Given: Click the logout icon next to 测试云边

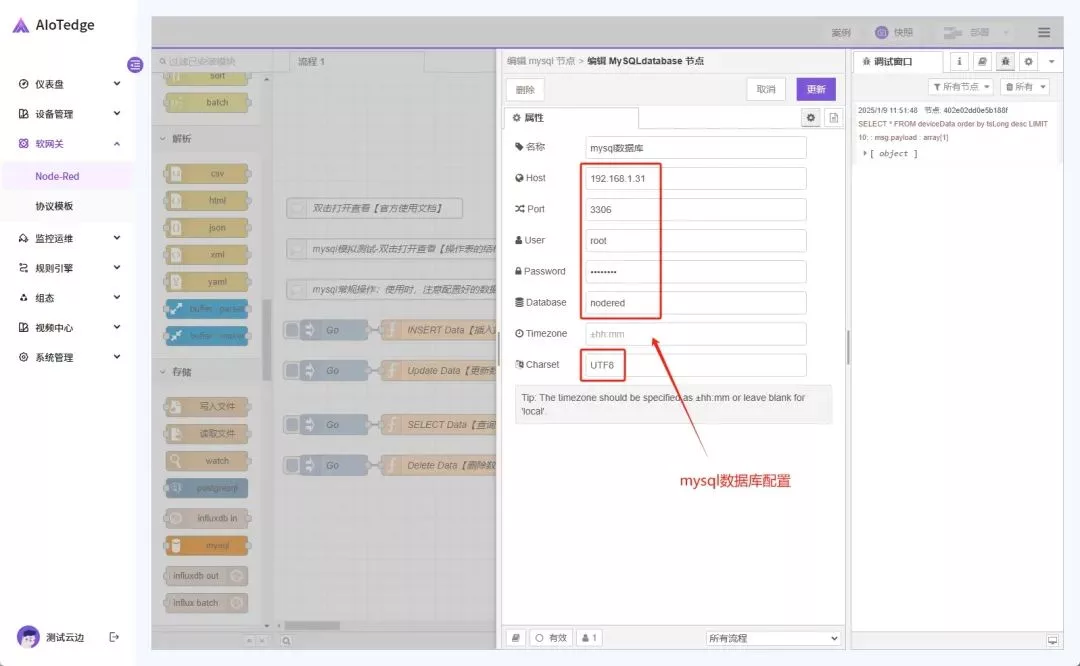Looking at the screenshot, I should [114, 637].
